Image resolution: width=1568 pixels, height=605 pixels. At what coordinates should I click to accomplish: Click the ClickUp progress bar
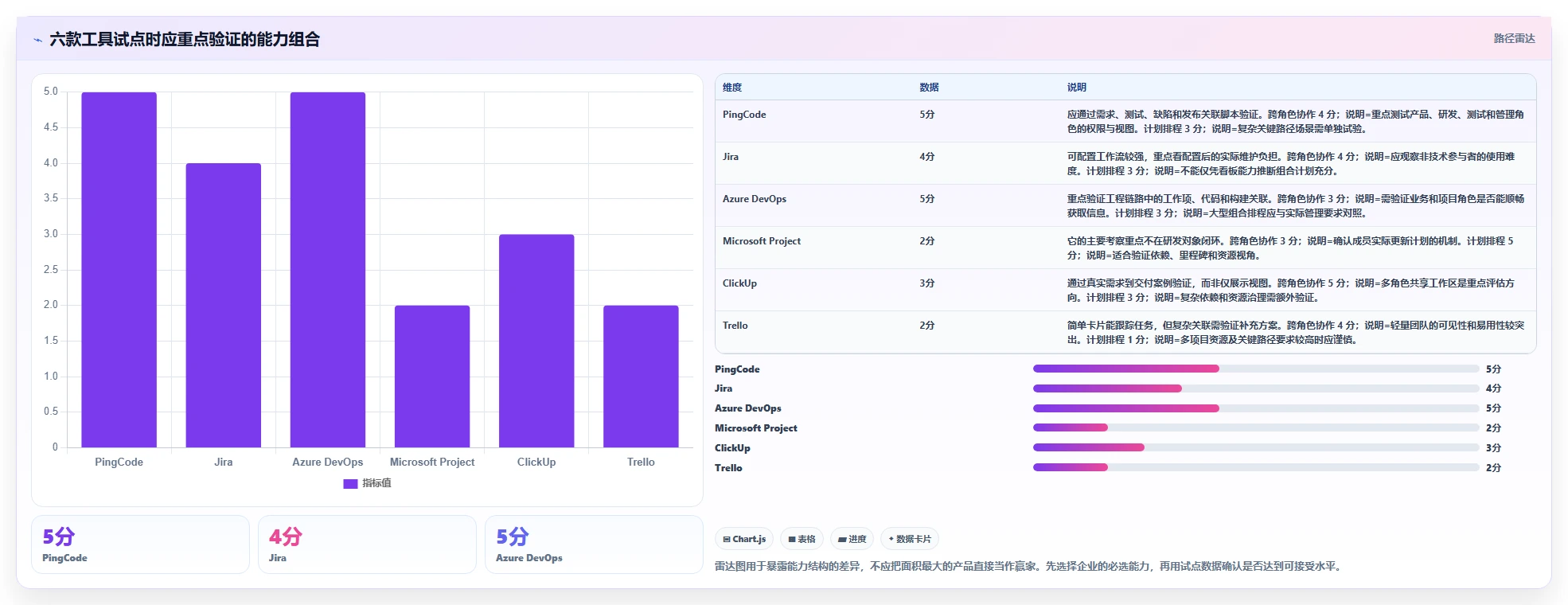coord(1256,447)
